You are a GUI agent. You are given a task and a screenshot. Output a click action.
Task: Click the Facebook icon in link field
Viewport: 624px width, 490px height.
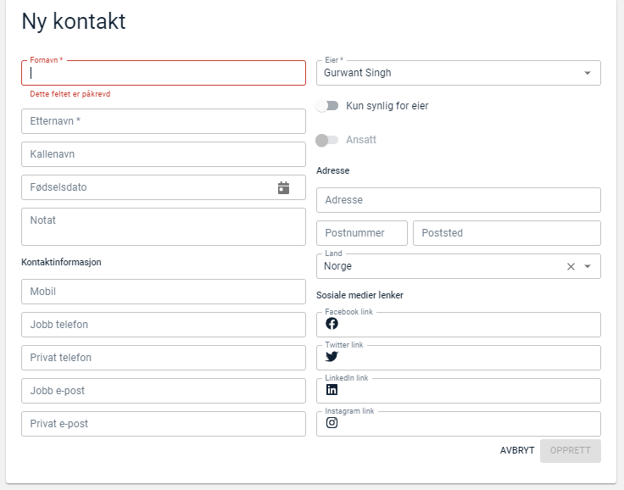coord(332,324)
